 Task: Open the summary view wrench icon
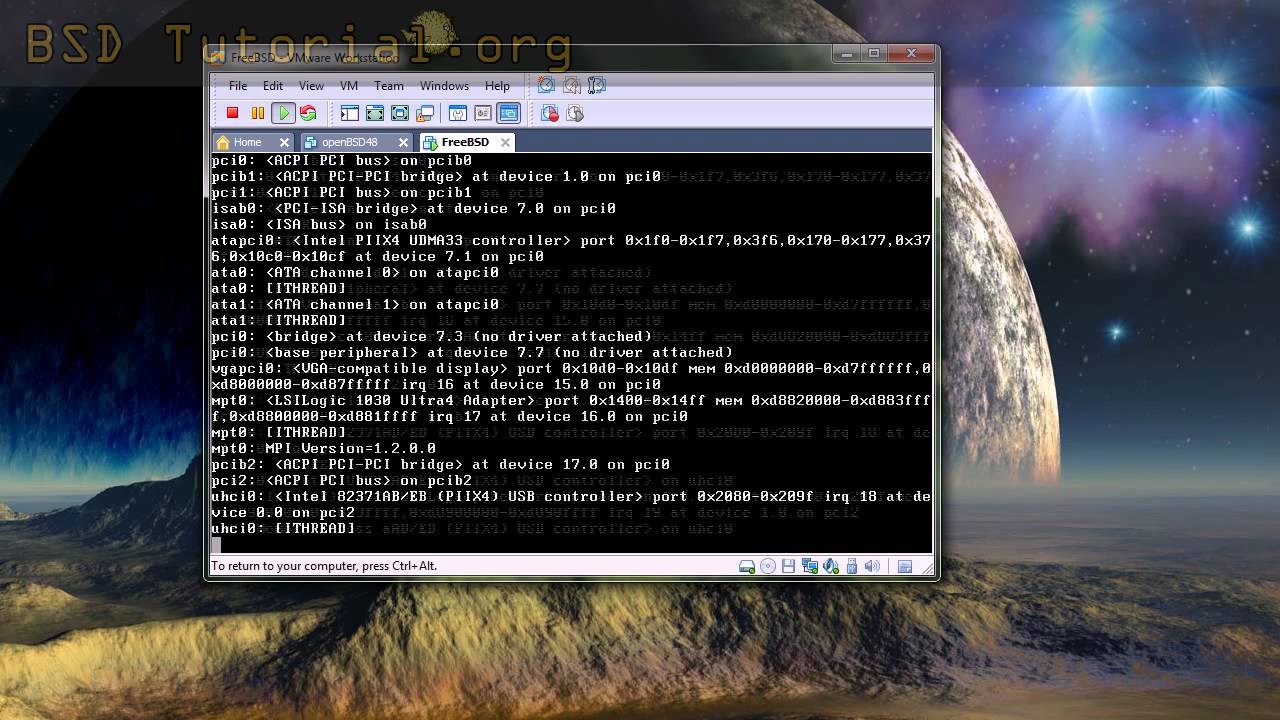pyautogui.click(x=457, y=113)
